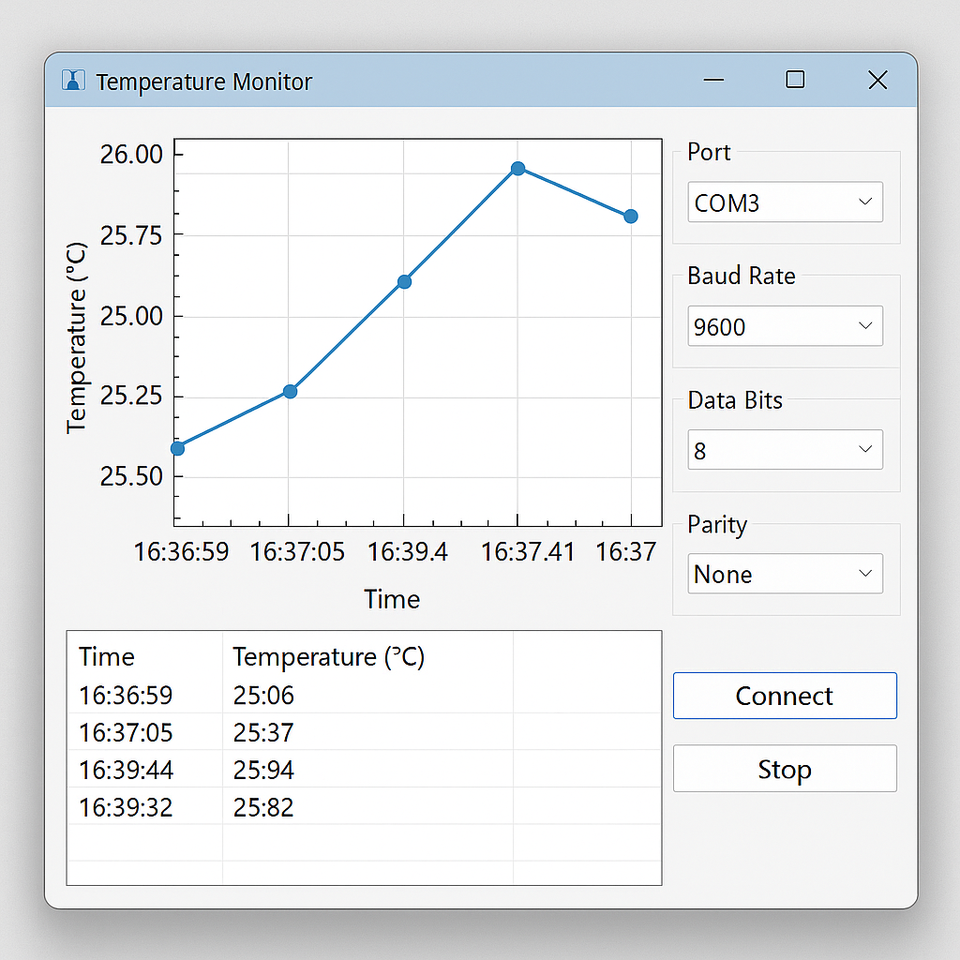Click the data point above 16:39.4
This screenshot has width=960, height=960.
click(x=404, y=282)
